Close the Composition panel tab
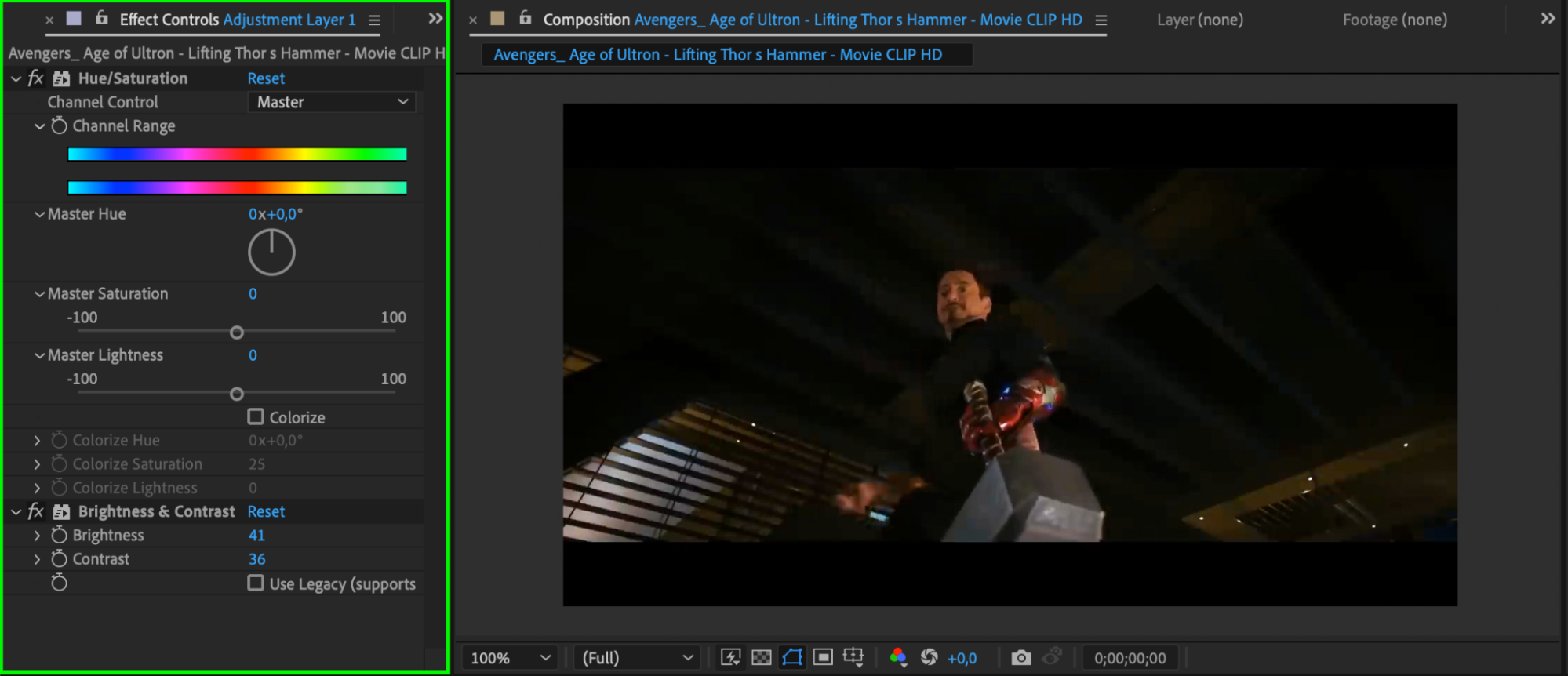The image size is (1568, 676). [x=473, y=20]
